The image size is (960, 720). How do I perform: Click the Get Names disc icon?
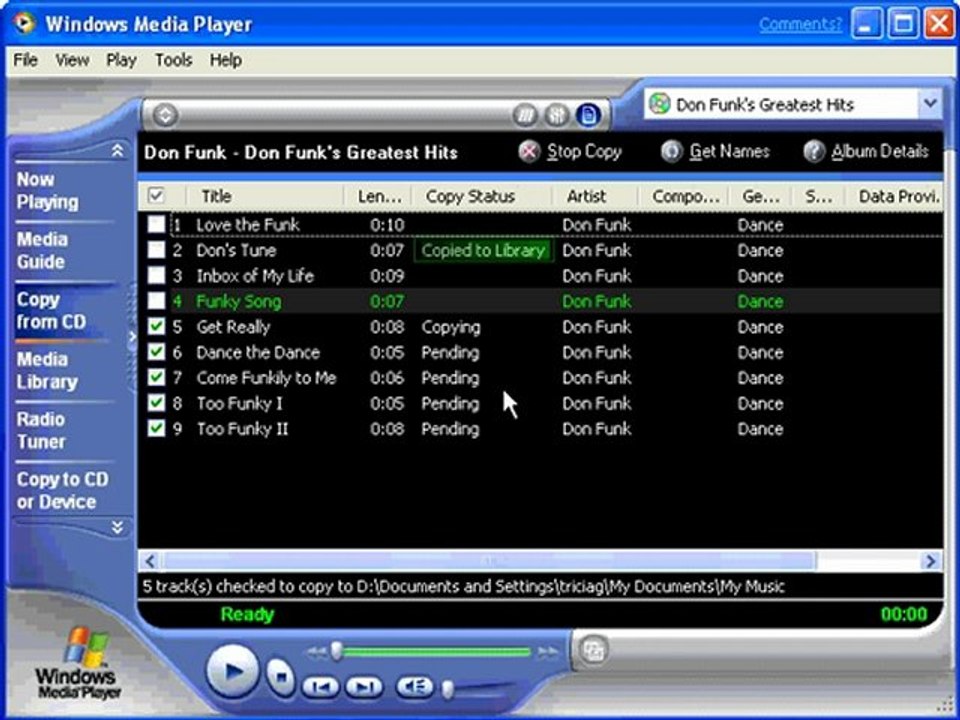click(x=672, y=152)
